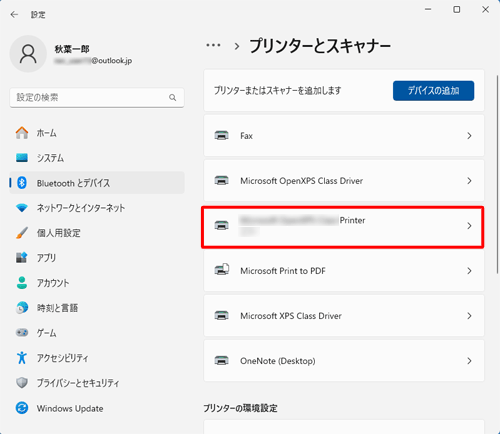Click the personalization paintbrush icon
The height and width of the screenshot is (434, 500).
pyautogui.click(x=22, y=233)
